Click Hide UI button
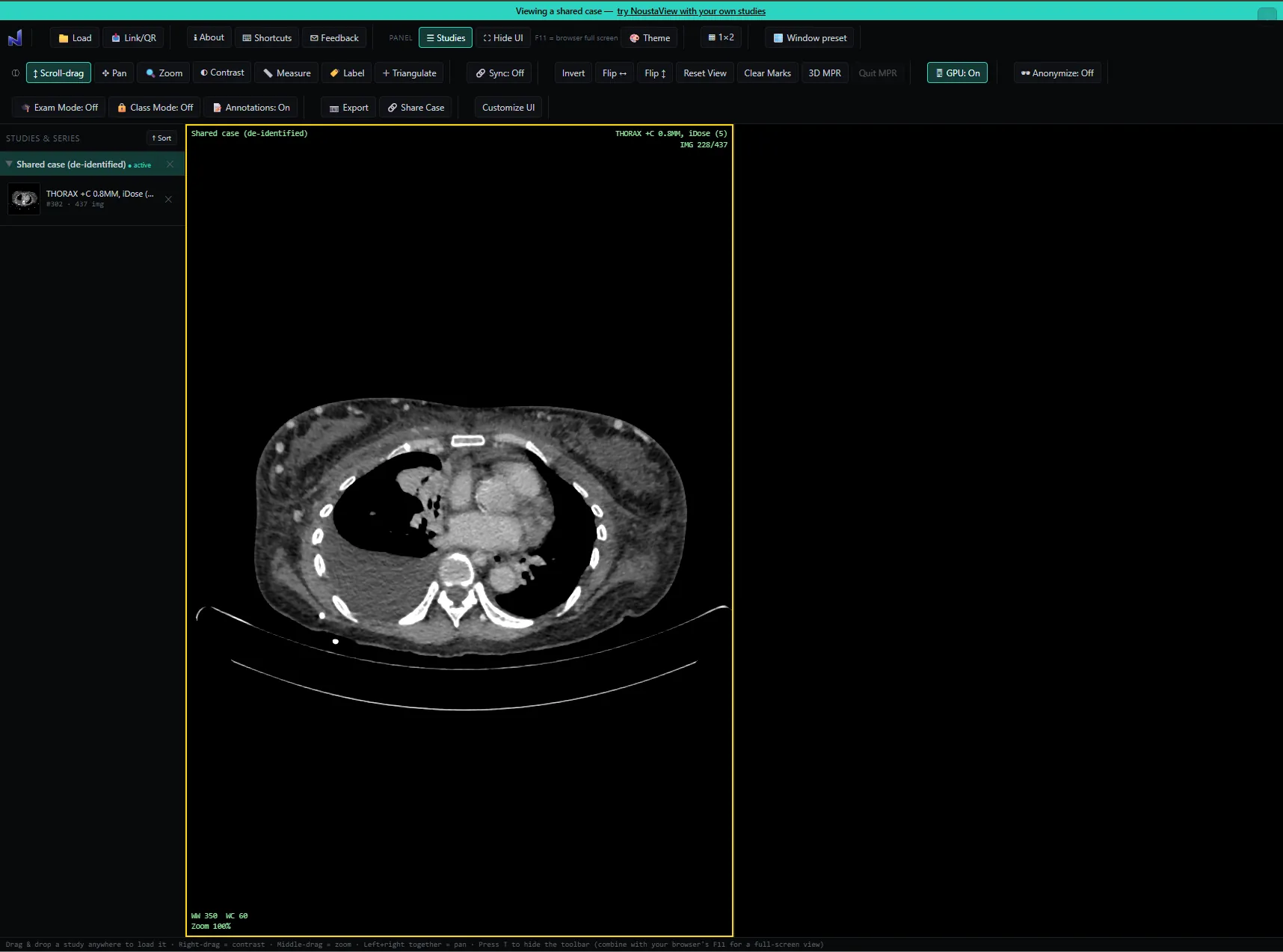Image resolution: width=1283 pixels, height=952 pixels. 503,38
